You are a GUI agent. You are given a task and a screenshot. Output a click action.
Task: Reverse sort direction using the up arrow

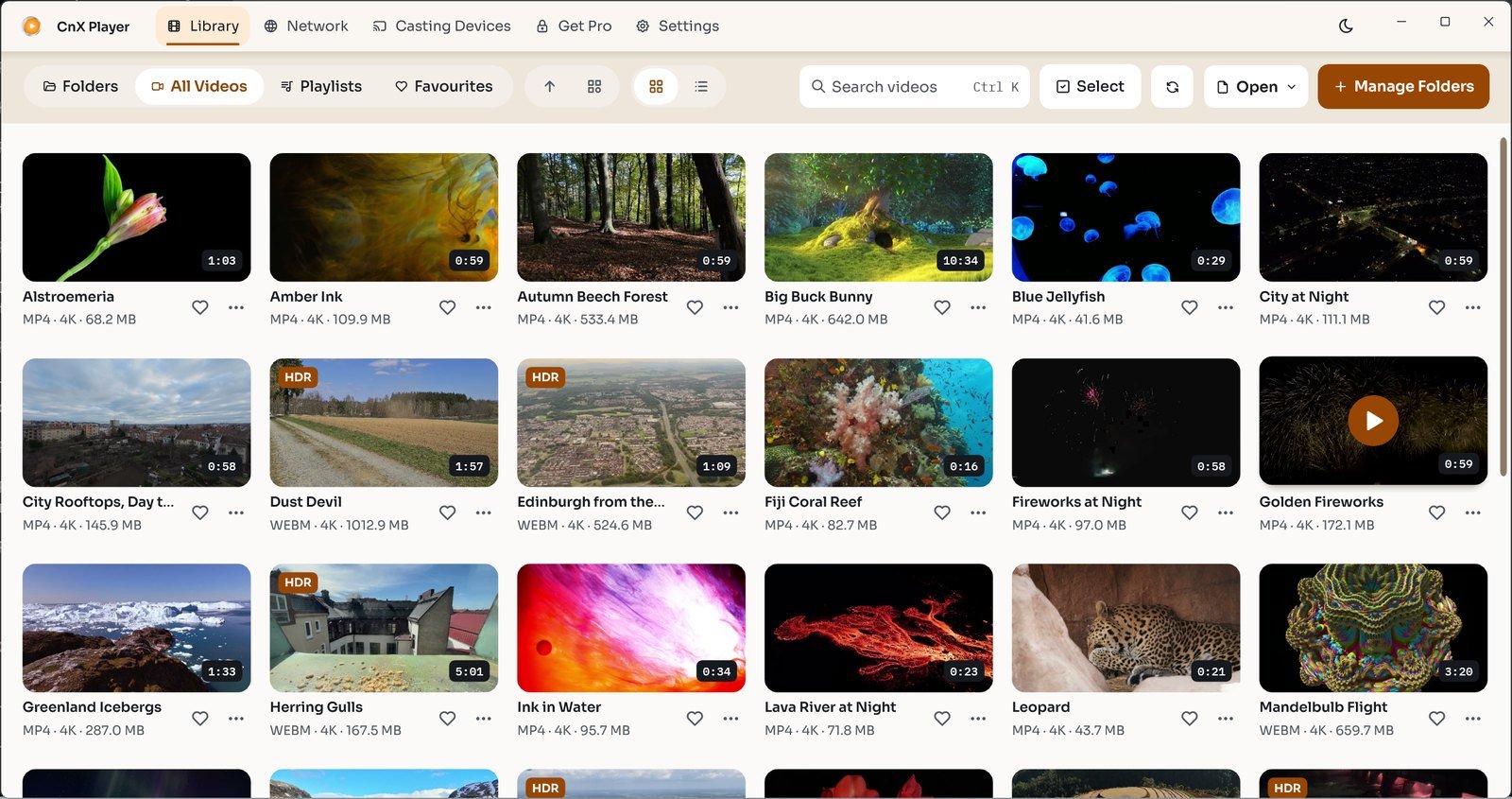tap(550, 86)
